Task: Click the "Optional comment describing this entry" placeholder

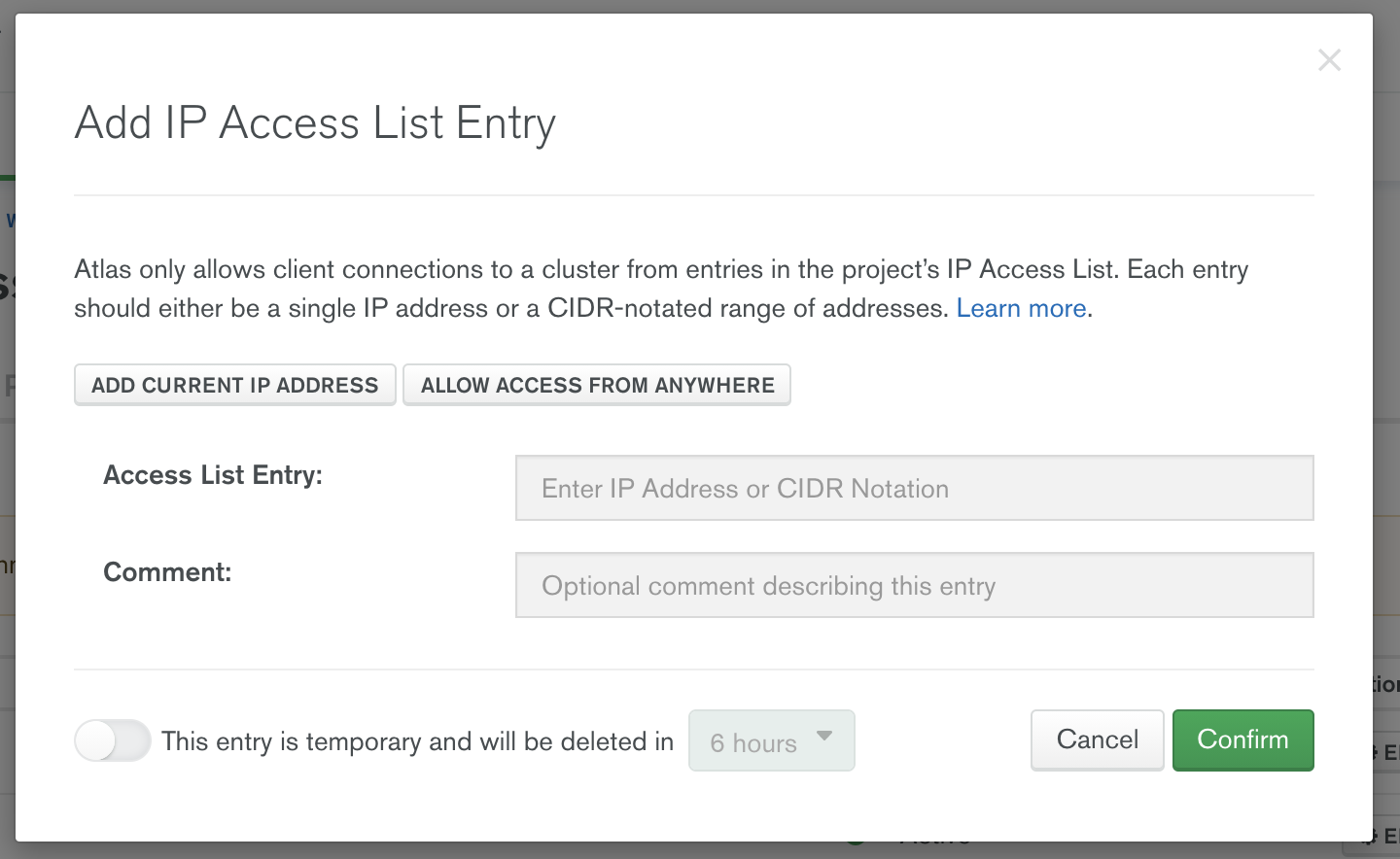Action: pos(768,586)
